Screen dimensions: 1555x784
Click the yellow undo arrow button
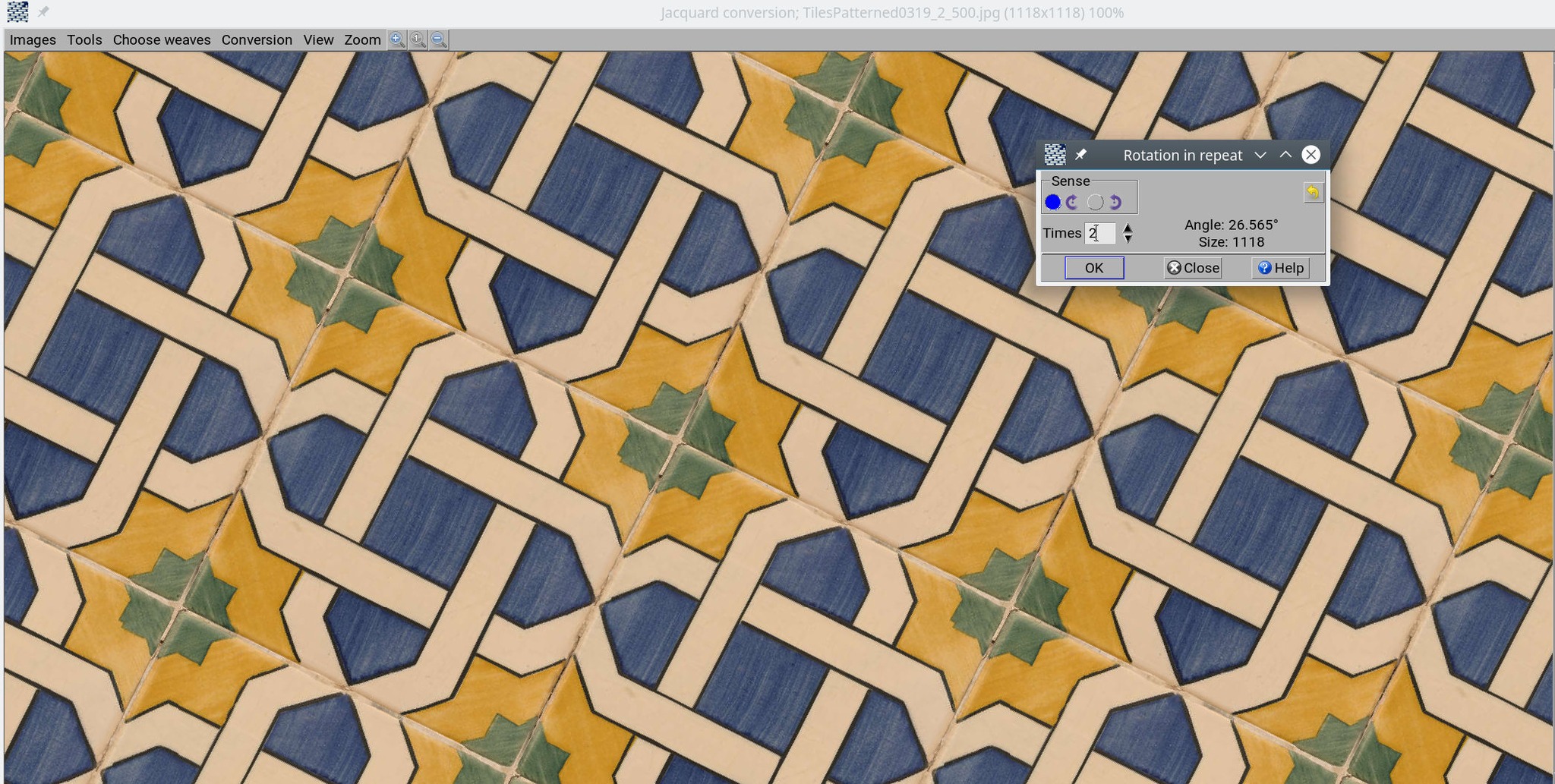(x=1313, y=193)
